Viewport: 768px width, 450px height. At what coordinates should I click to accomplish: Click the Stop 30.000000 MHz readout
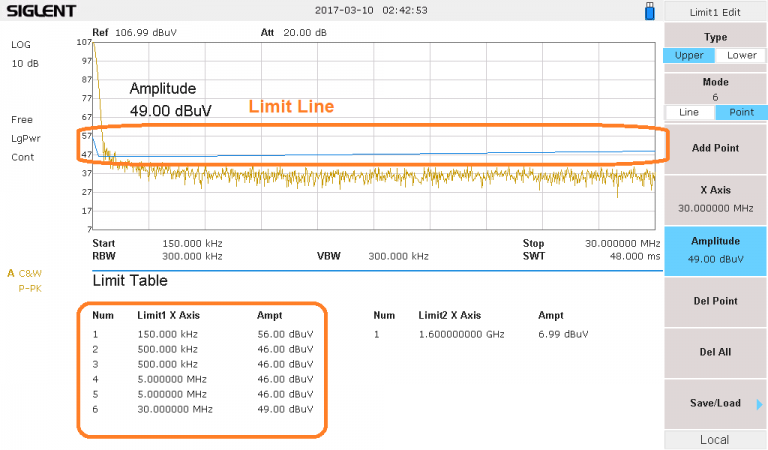590,243
